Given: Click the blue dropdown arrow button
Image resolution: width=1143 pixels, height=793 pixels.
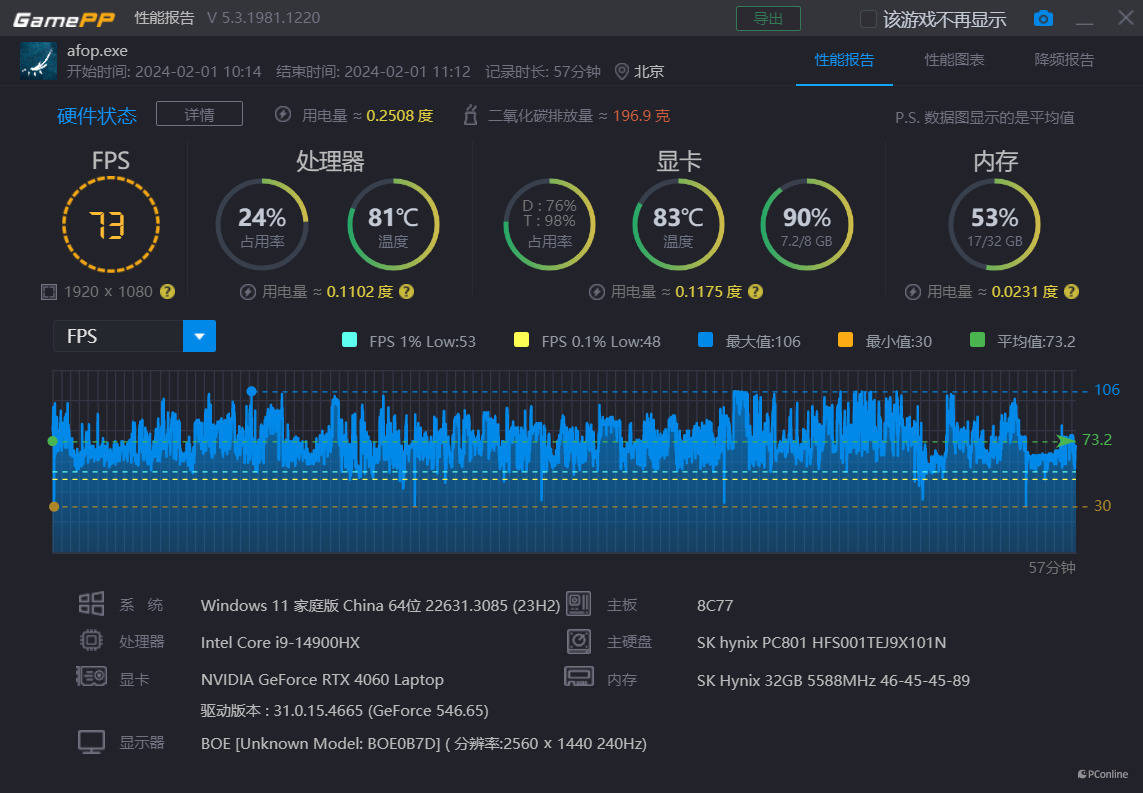Looking at the screenshot, I should [199, 336].
